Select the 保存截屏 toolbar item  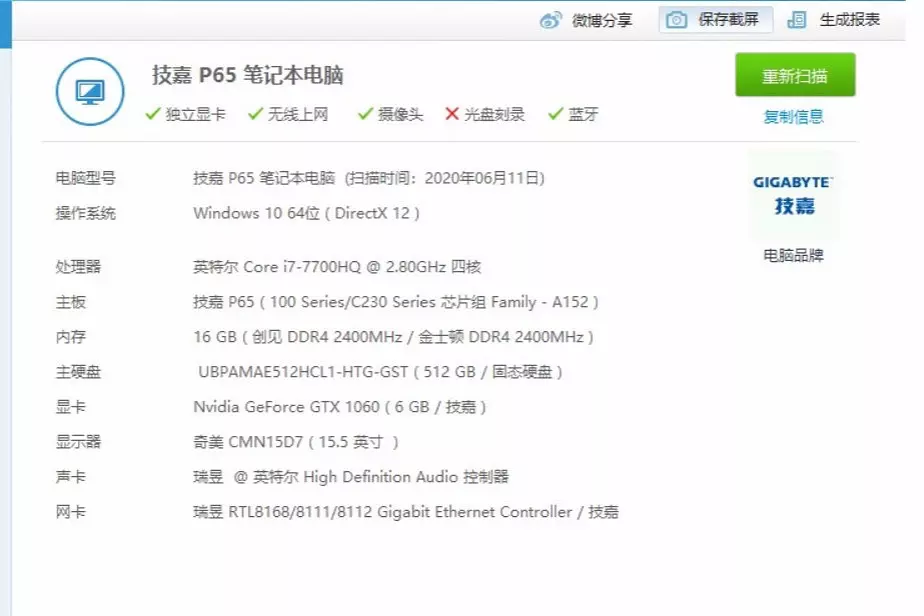click(727, 19)
